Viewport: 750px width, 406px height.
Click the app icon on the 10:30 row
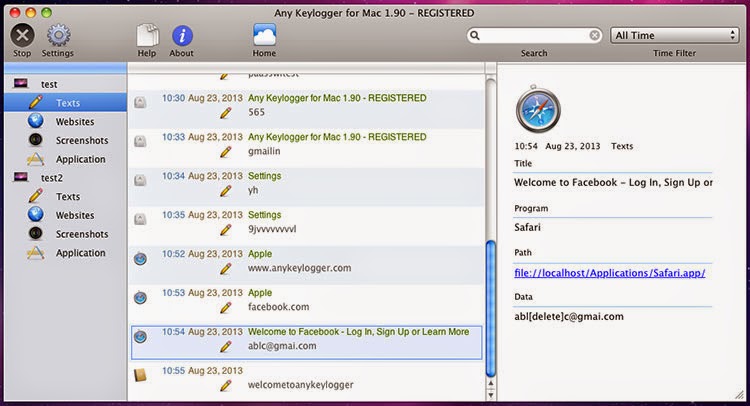(140, 102)
